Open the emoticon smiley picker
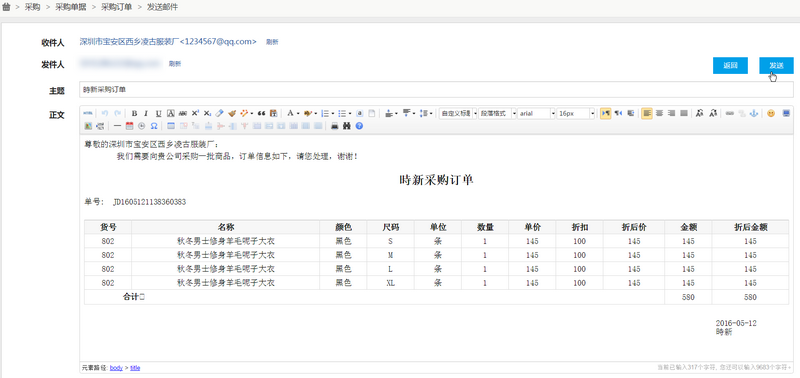The image size is (800, 378). click(x=771, y=113)
